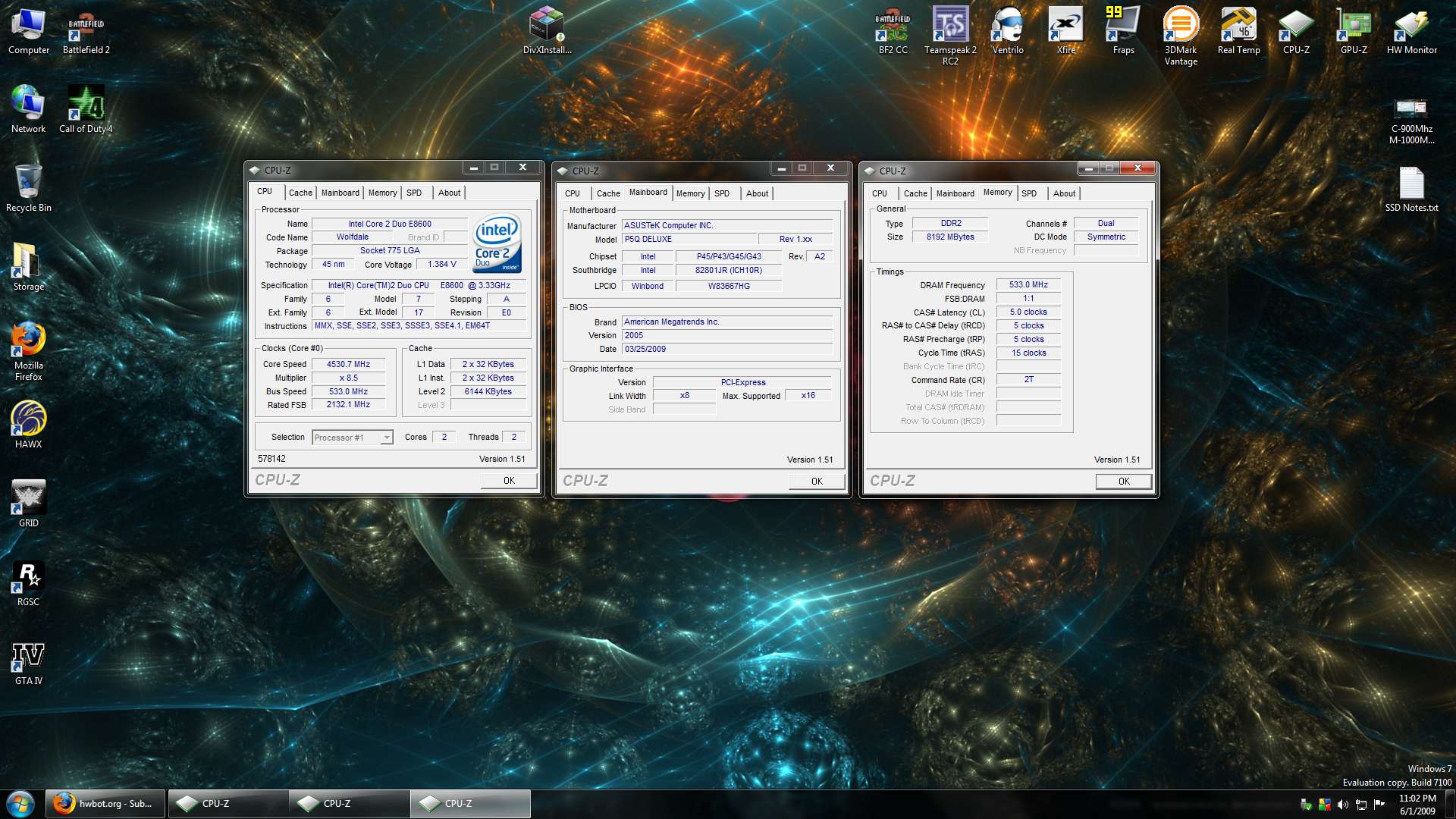Open the taskbar clock showing 11:02 PM

[1417, 805]
